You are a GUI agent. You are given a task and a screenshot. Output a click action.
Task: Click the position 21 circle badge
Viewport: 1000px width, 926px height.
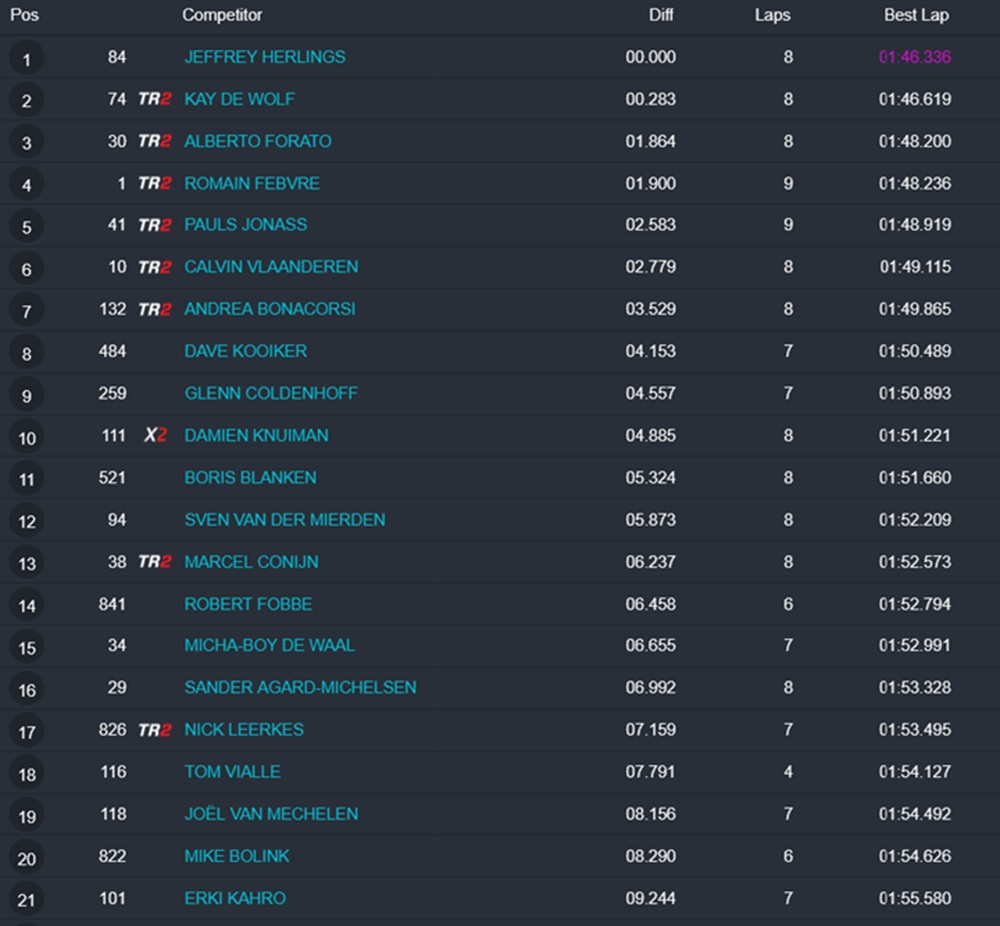[x=27, y=900]
